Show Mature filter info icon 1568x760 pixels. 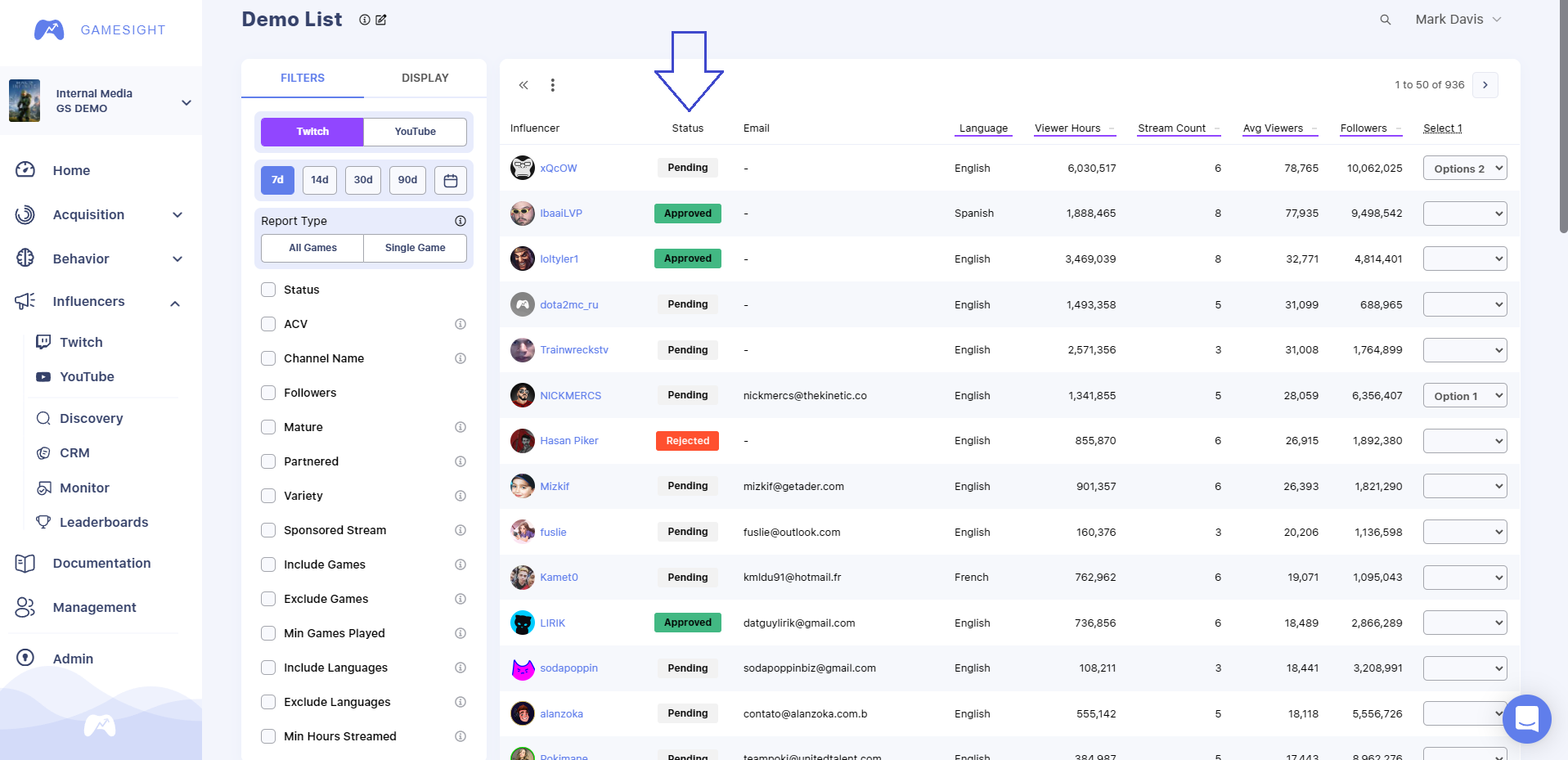click(461, 427)
